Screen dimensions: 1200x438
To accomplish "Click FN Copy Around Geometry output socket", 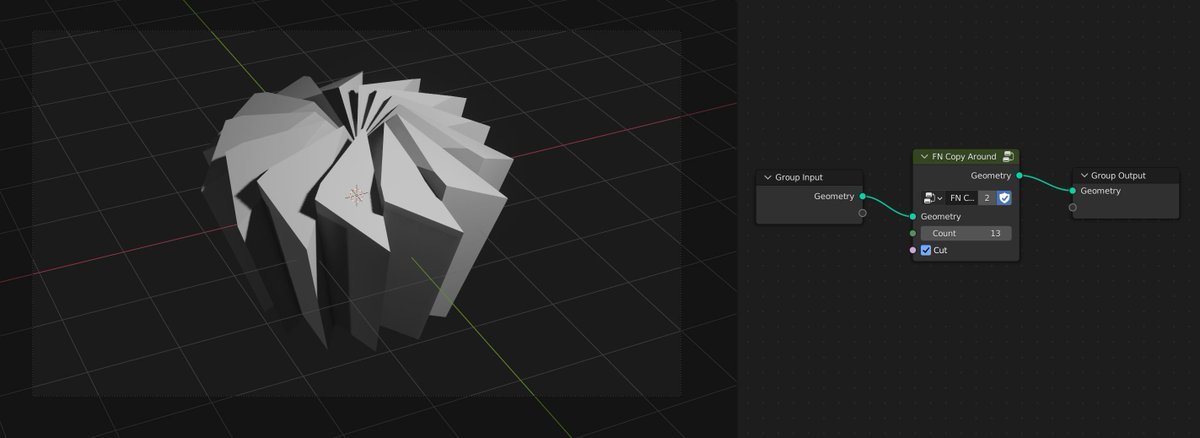I will [1018, 176].
